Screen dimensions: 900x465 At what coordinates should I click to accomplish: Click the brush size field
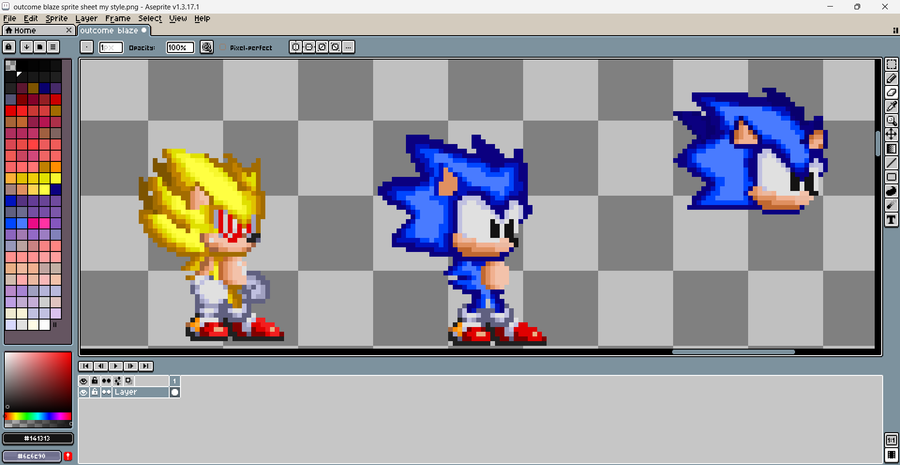coord(111,48)
